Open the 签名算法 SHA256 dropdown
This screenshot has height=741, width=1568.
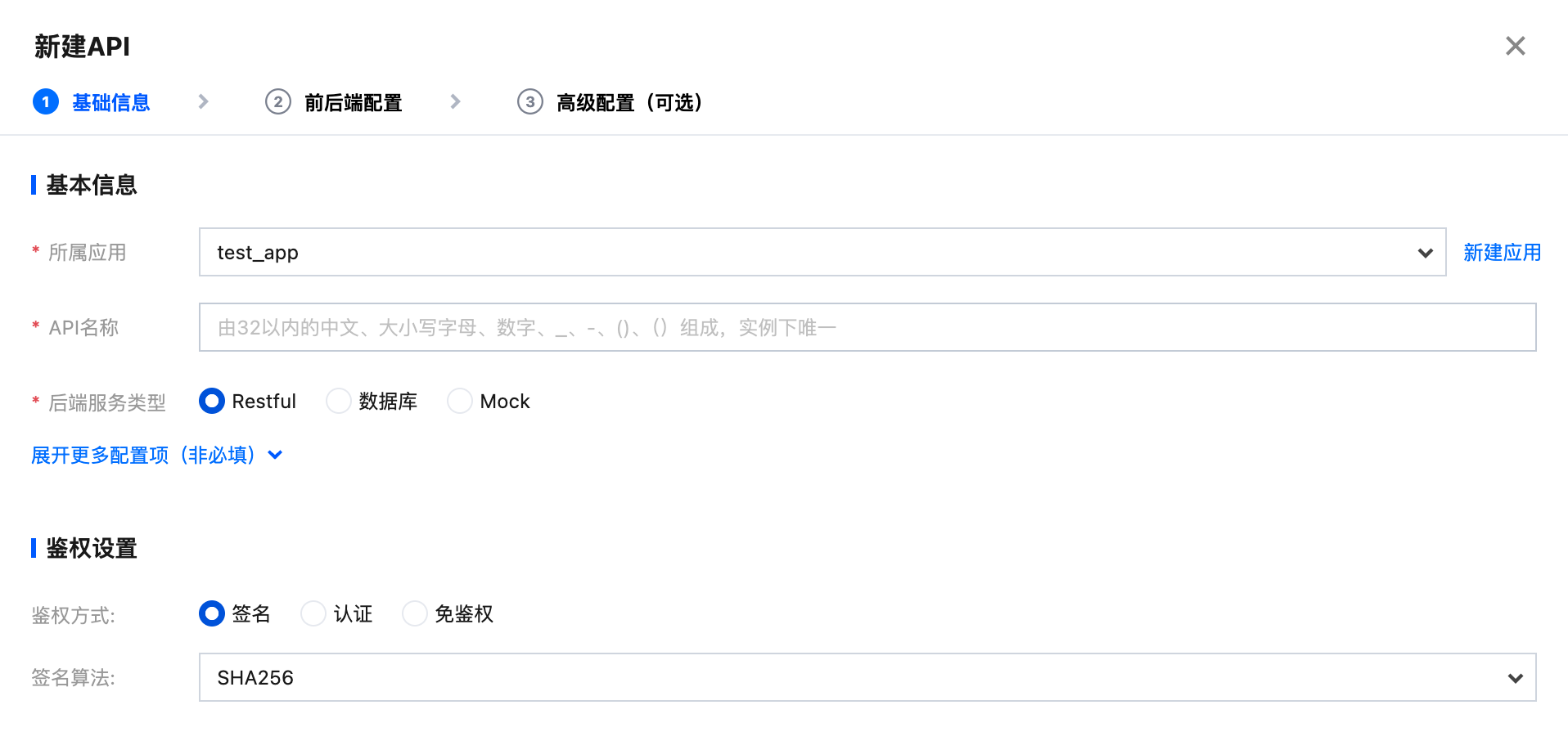pos(867,677)
